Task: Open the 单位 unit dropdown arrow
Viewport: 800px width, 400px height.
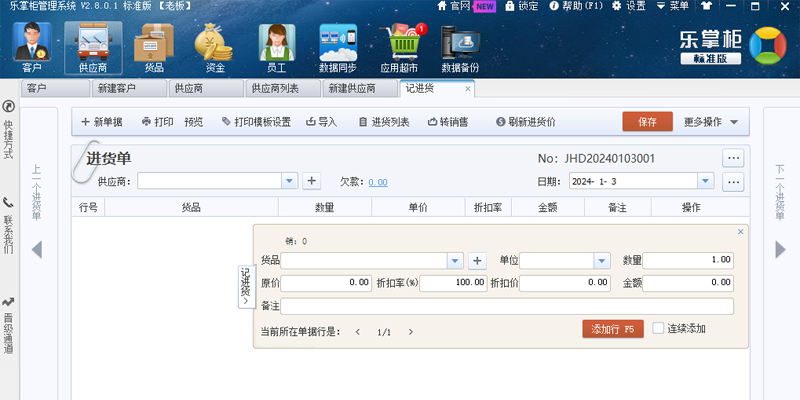Action: coord(602,261)
